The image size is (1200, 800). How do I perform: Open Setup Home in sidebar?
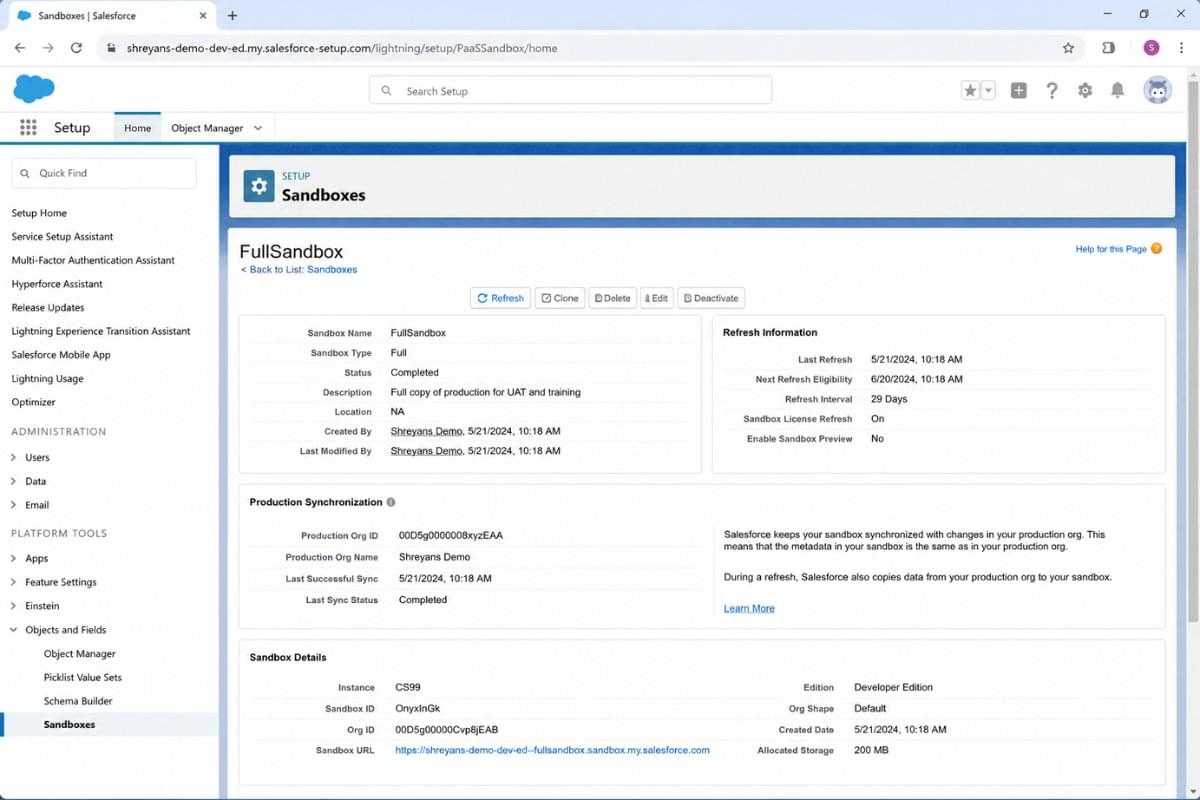point(39,213)
